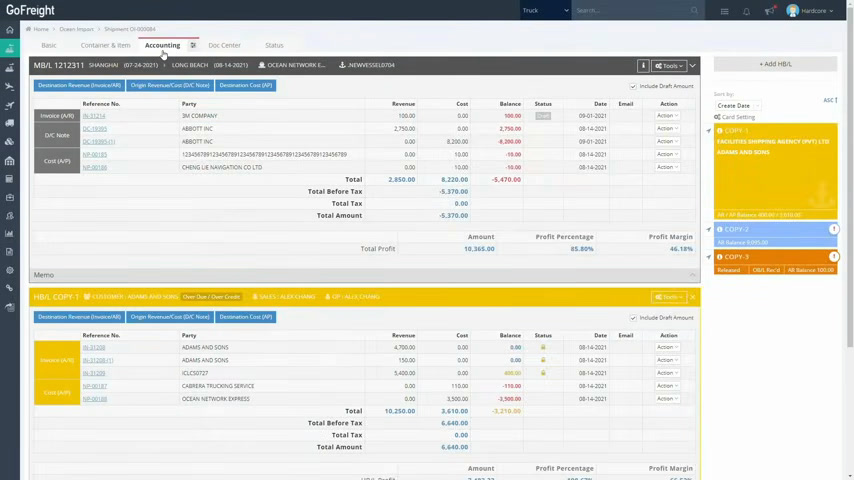The image size is (854, 480).
Task: Go to the Ocean Import breadcrumb
Action: (76, 29)
